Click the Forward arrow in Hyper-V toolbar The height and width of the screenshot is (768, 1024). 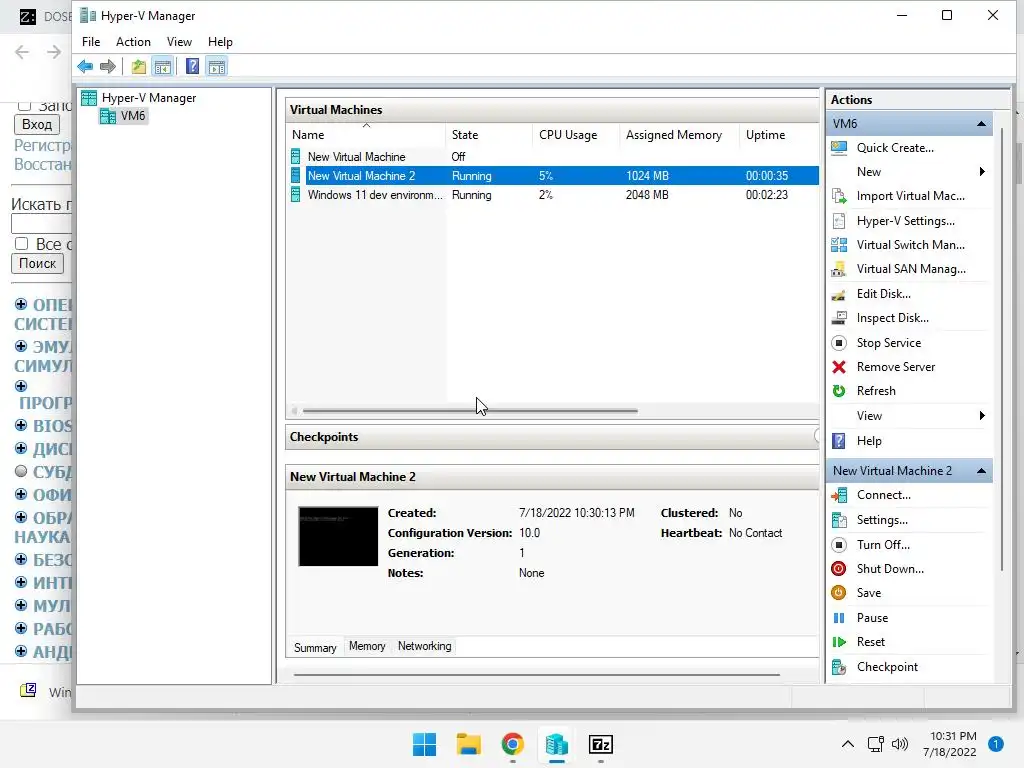(x=108, y=66)
